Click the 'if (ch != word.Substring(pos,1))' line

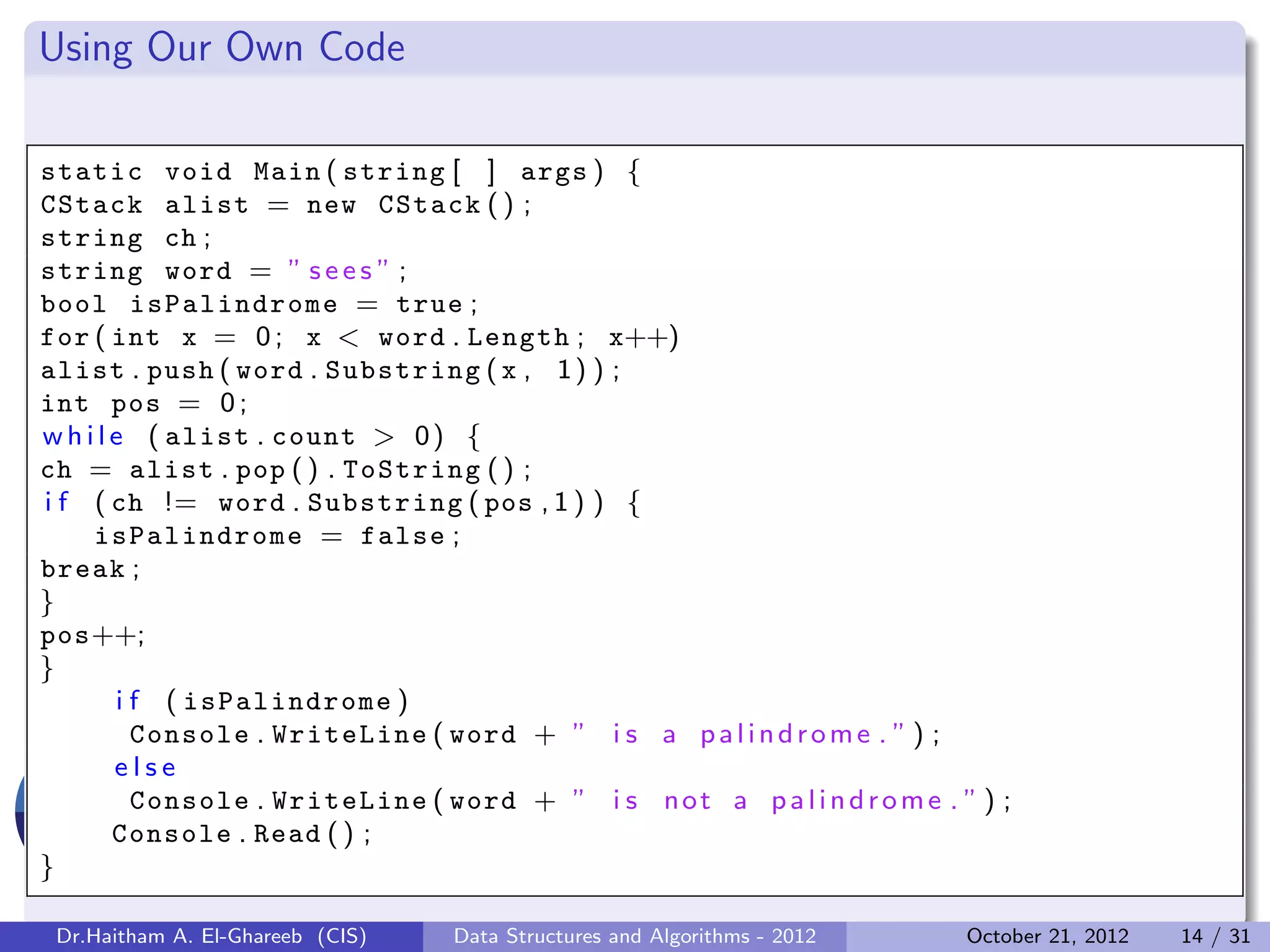click(342, 503)
